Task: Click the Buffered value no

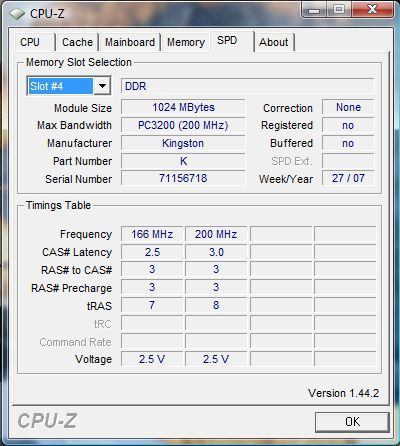Action: [x=348, y=143]
